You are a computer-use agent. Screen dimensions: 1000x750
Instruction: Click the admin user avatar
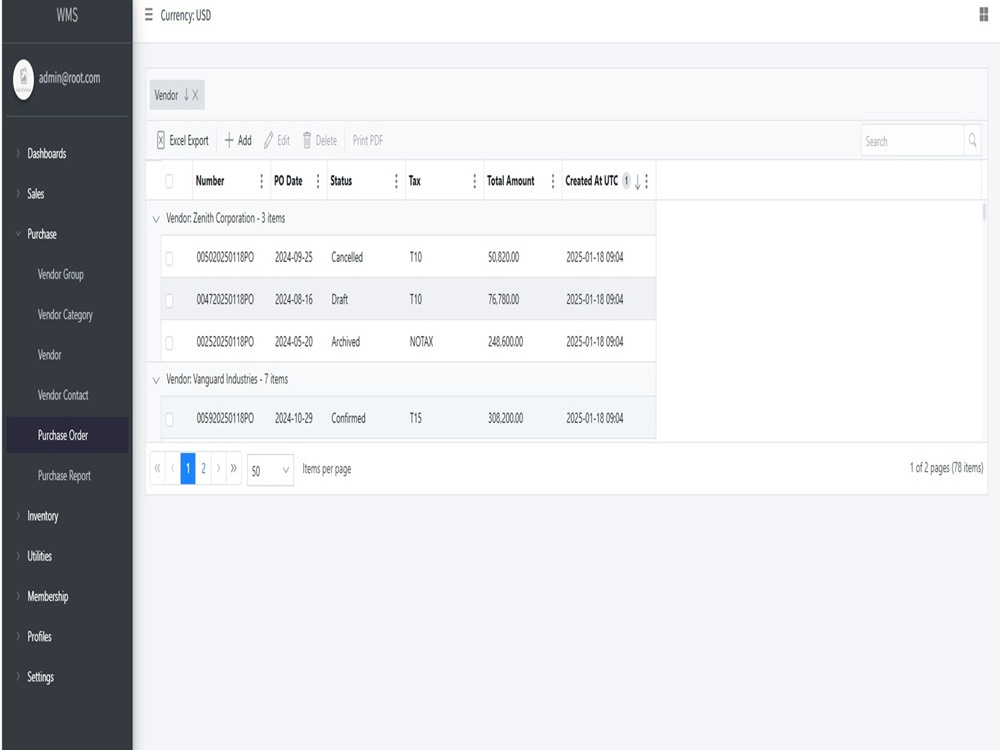coord(24,79)
